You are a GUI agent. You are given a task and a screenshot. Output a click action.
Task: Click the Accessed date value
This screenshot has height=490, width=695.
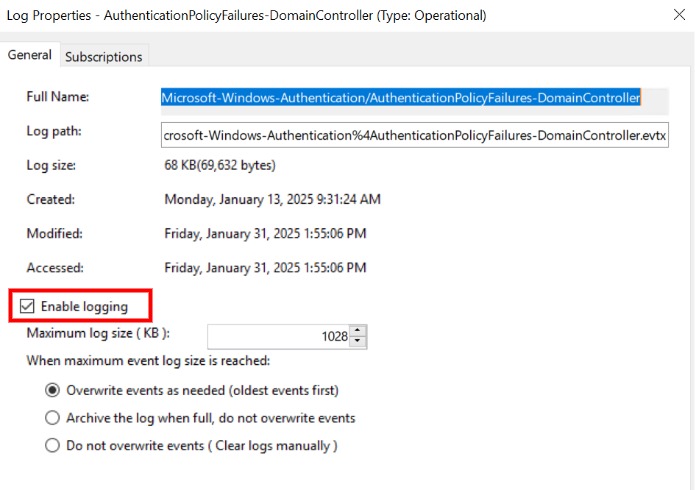265,268
